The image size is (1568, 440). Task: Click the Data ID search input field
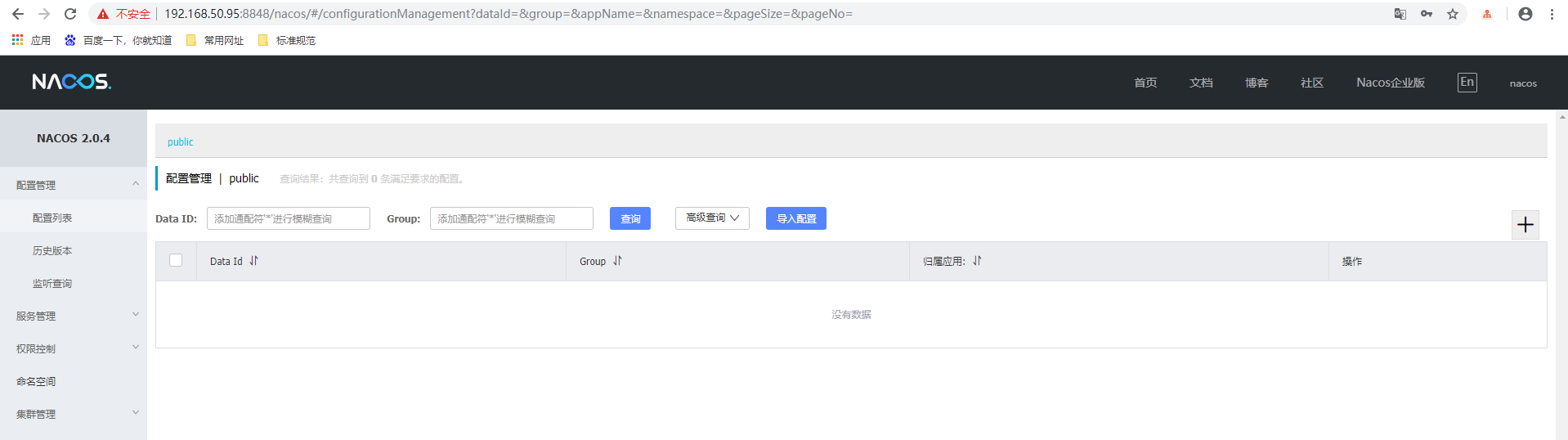pyautogui.click(x=288, y=218)
